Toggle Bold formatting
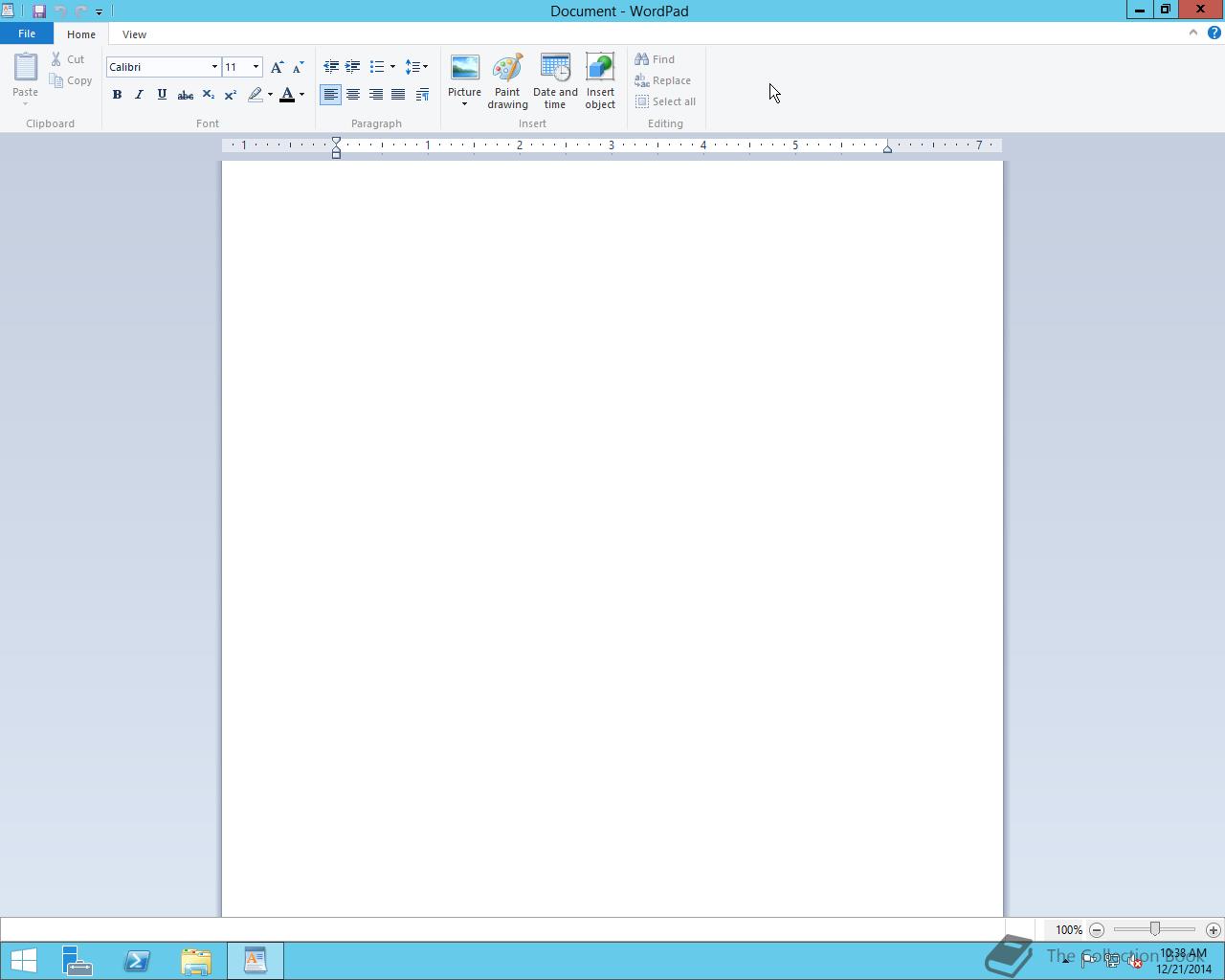Viewport: 1225px width, 980px height. [x=117, y=95]
